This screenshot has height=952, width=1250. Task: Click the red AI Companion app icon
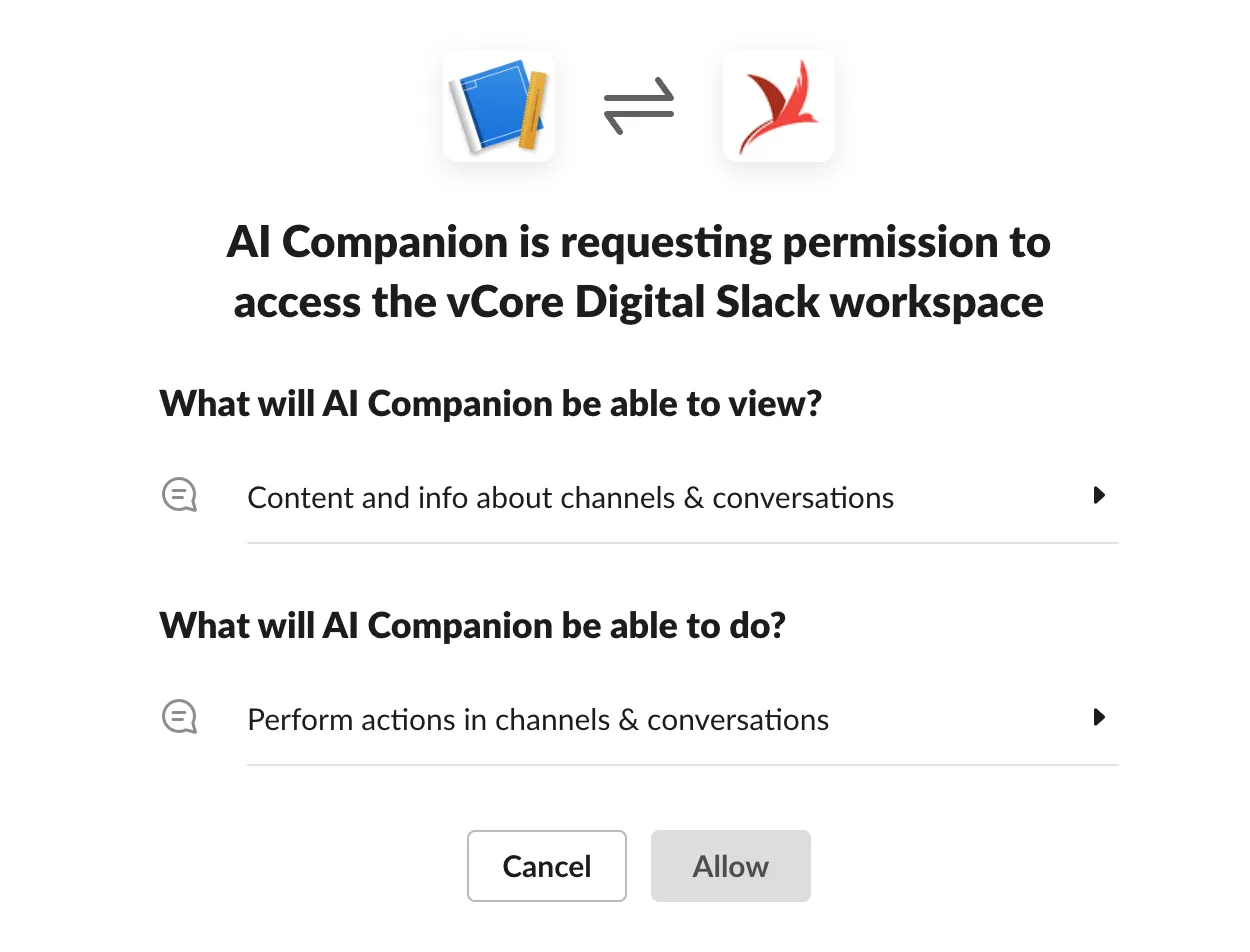(x=778, y=105)
